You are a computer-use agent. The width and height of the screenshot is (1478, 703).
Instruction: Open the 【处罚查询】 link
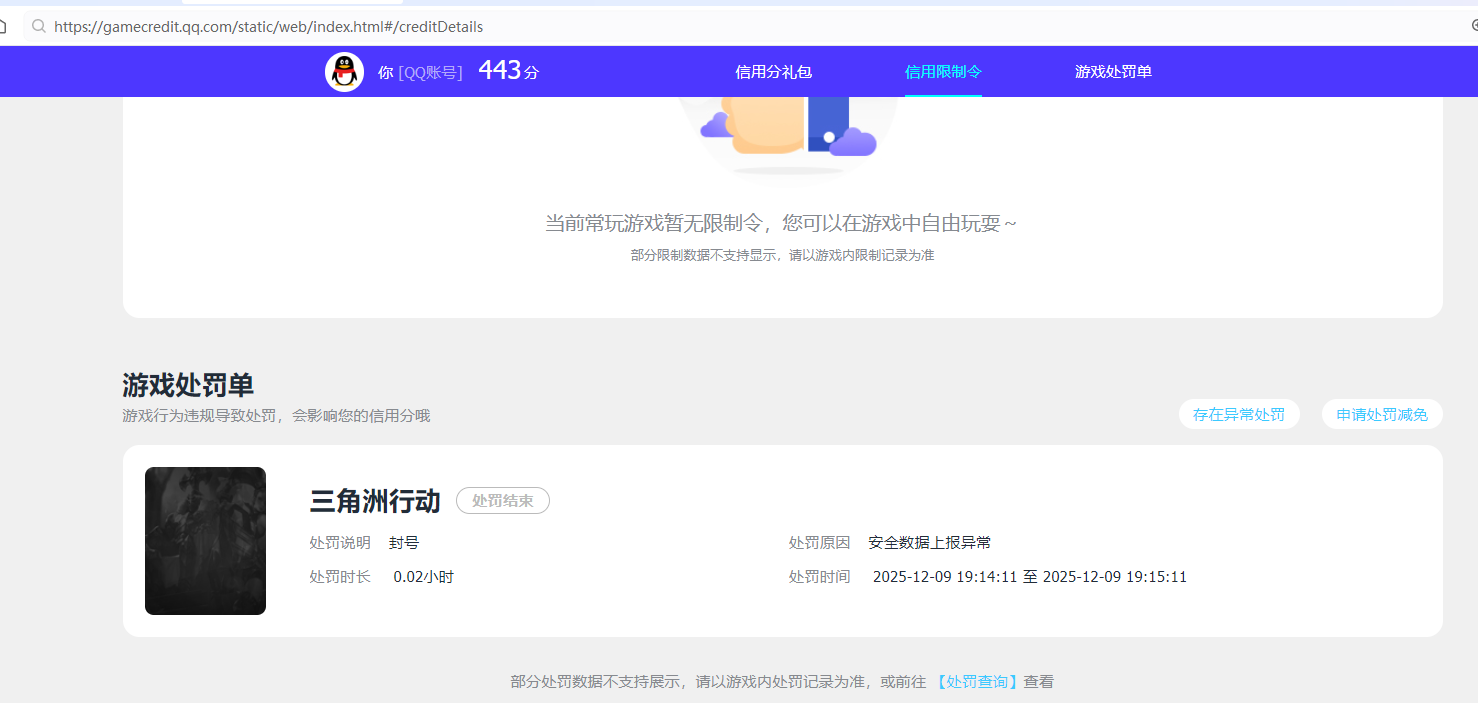point(976,681)
